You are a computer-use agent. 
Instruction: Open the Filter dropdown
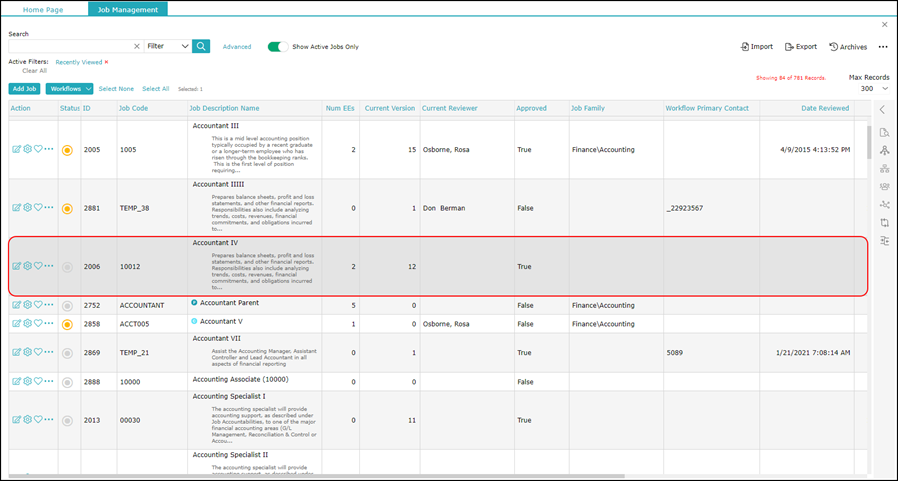point(167,46)
